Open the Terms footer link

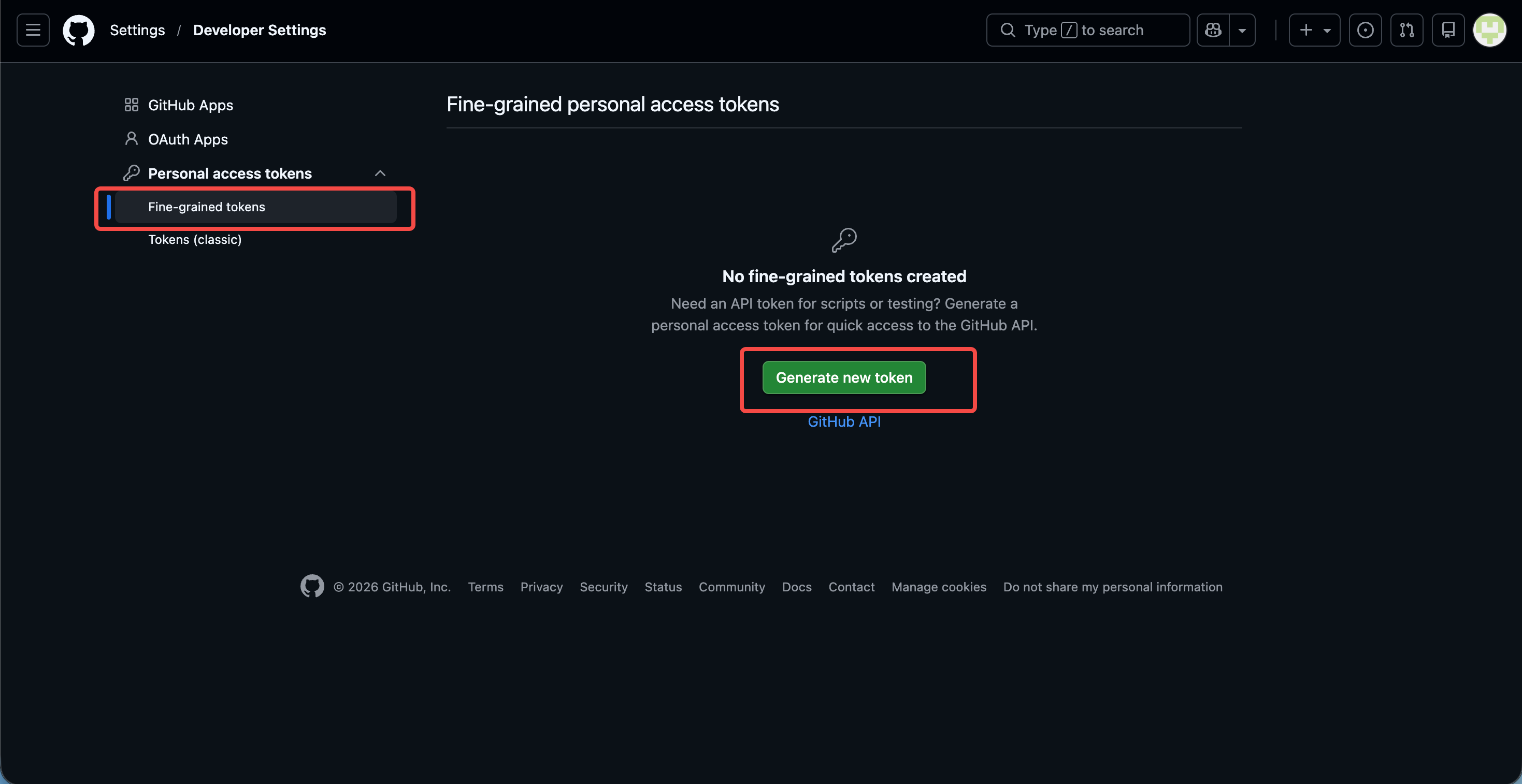(x=486, y=587)
